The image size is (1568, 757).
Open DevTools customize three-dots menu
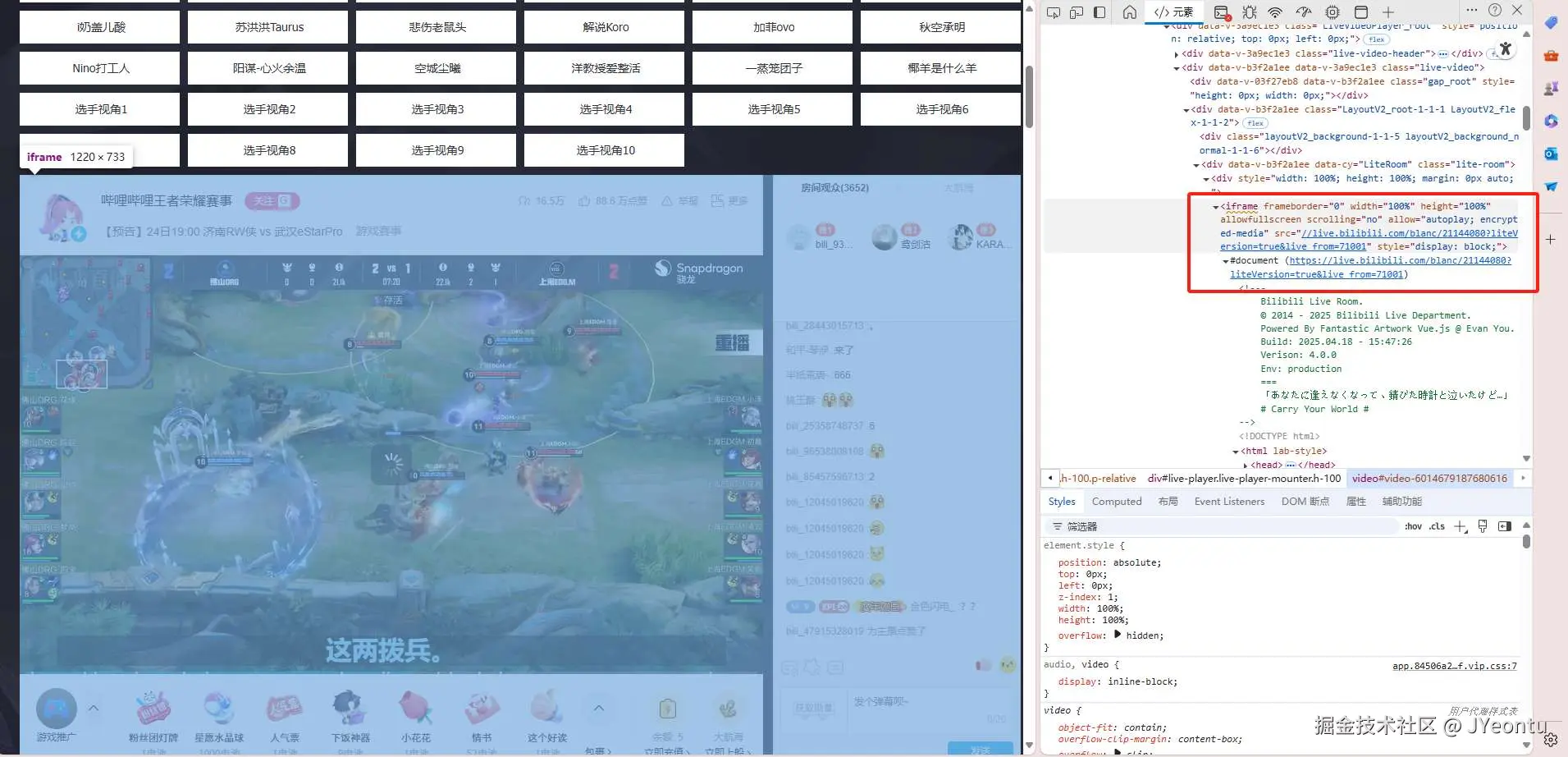click(1472, 10)
